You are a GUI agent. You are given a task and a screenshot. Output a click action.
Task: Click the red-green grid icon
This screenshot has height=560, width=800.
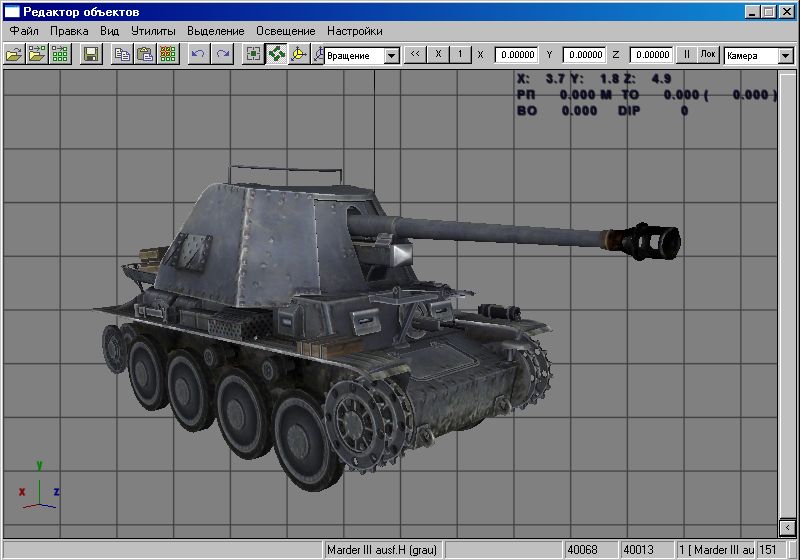click(168, 54)
